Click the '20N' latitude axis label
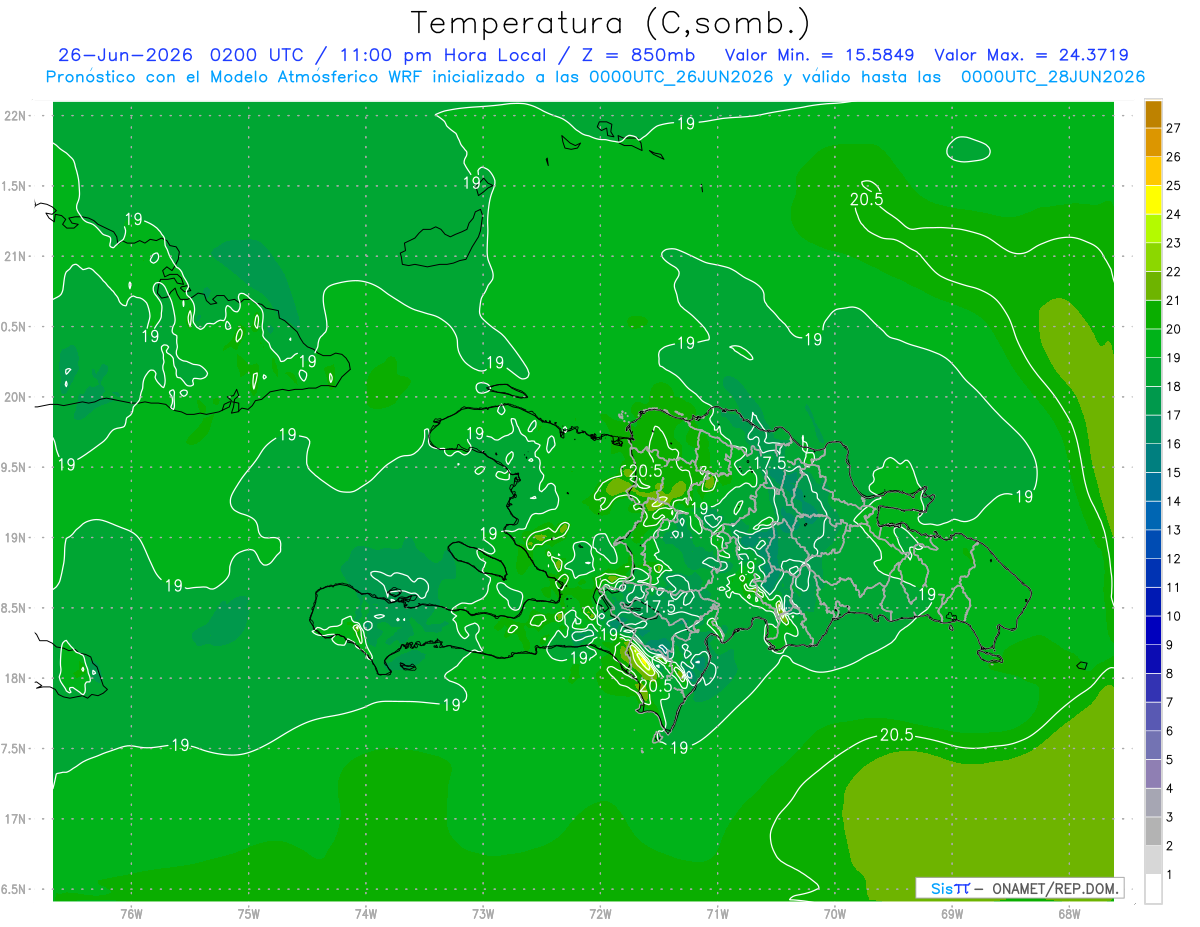Screen dimensions: 1200x927 click(x=17, y=397)
